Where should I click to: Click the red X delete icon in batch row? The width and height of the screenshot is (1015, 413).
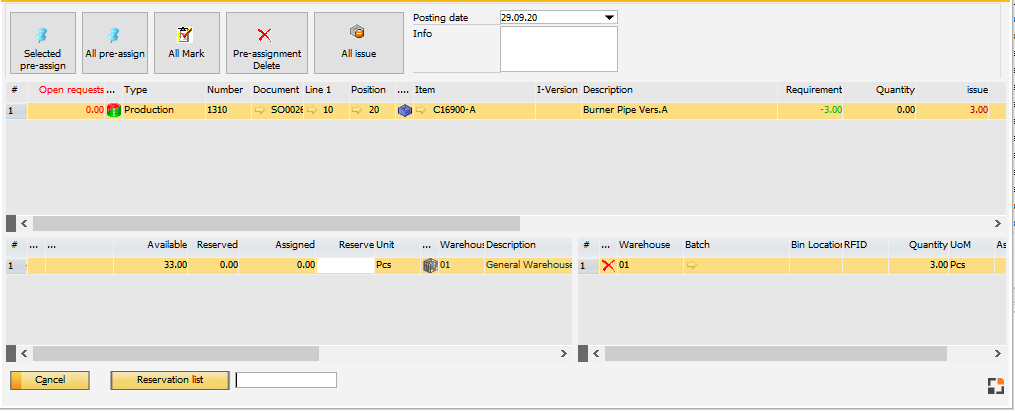pos(607,265)
